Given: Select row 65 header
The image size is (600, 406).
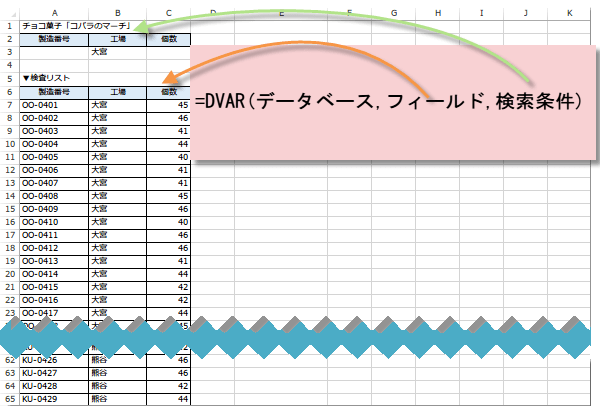Looking at the screenshot, I should pyautogui.click(x=10, y=399).
